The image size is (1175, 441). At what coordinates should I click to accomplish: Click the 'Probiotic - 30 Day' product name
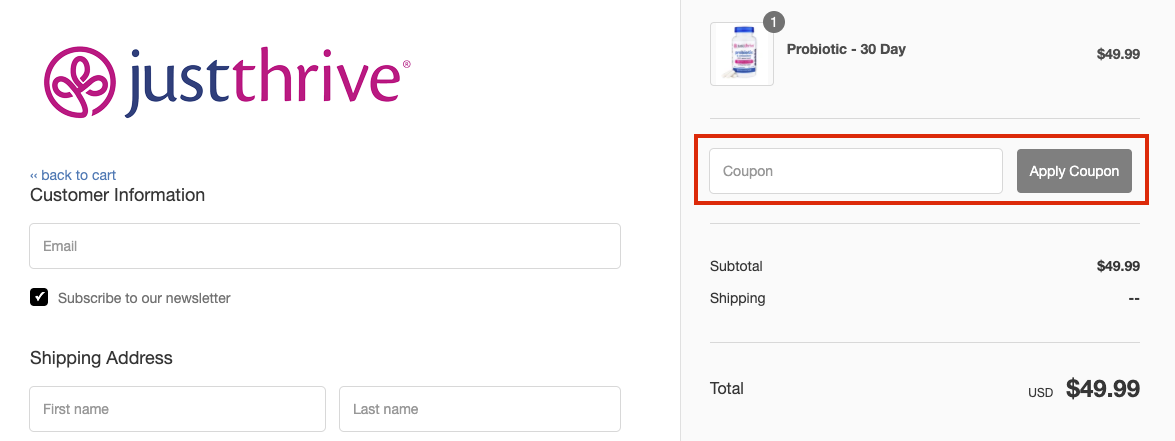coord(846,49)
